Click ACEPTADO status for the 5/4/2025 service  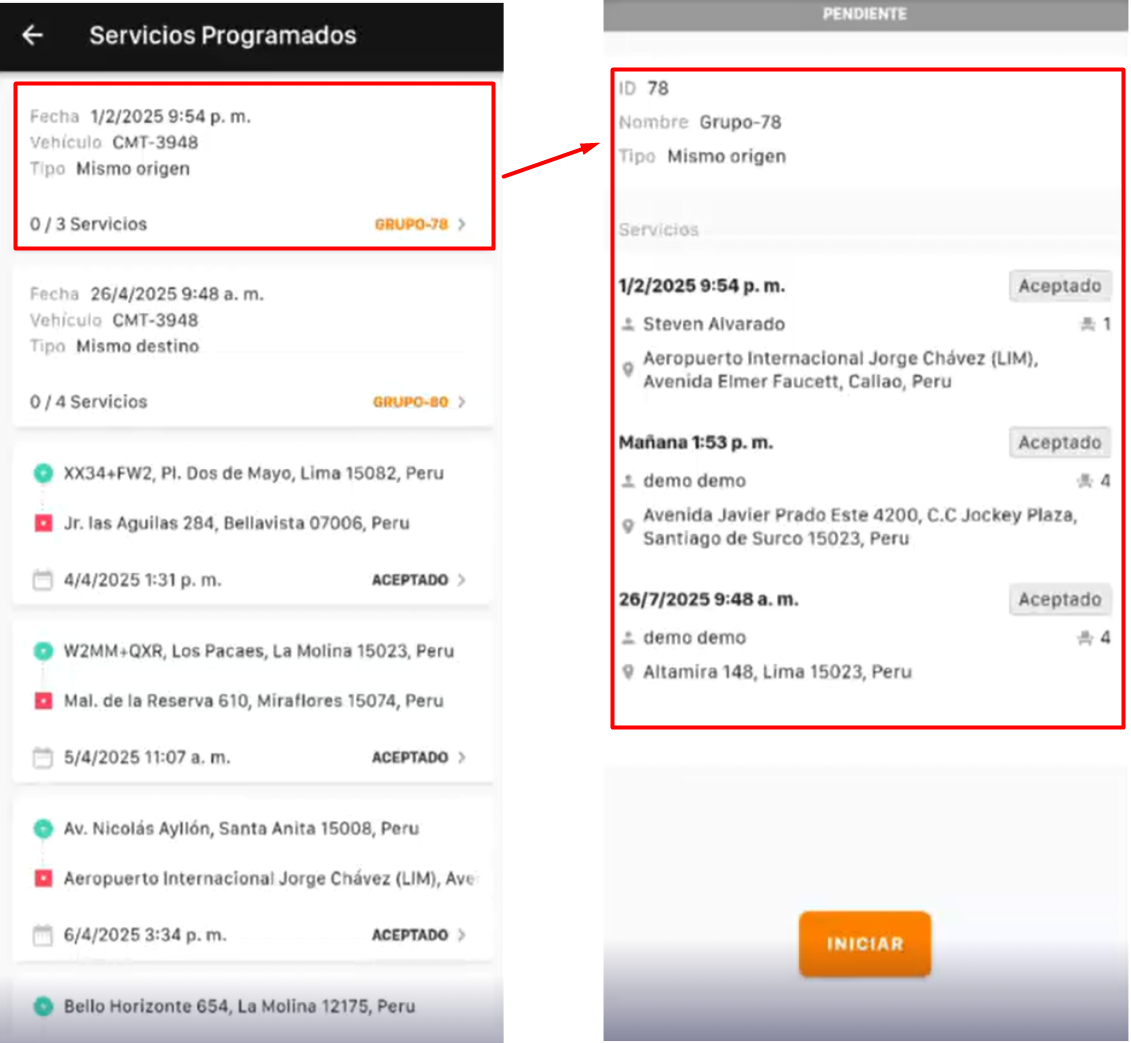point(410,757)
